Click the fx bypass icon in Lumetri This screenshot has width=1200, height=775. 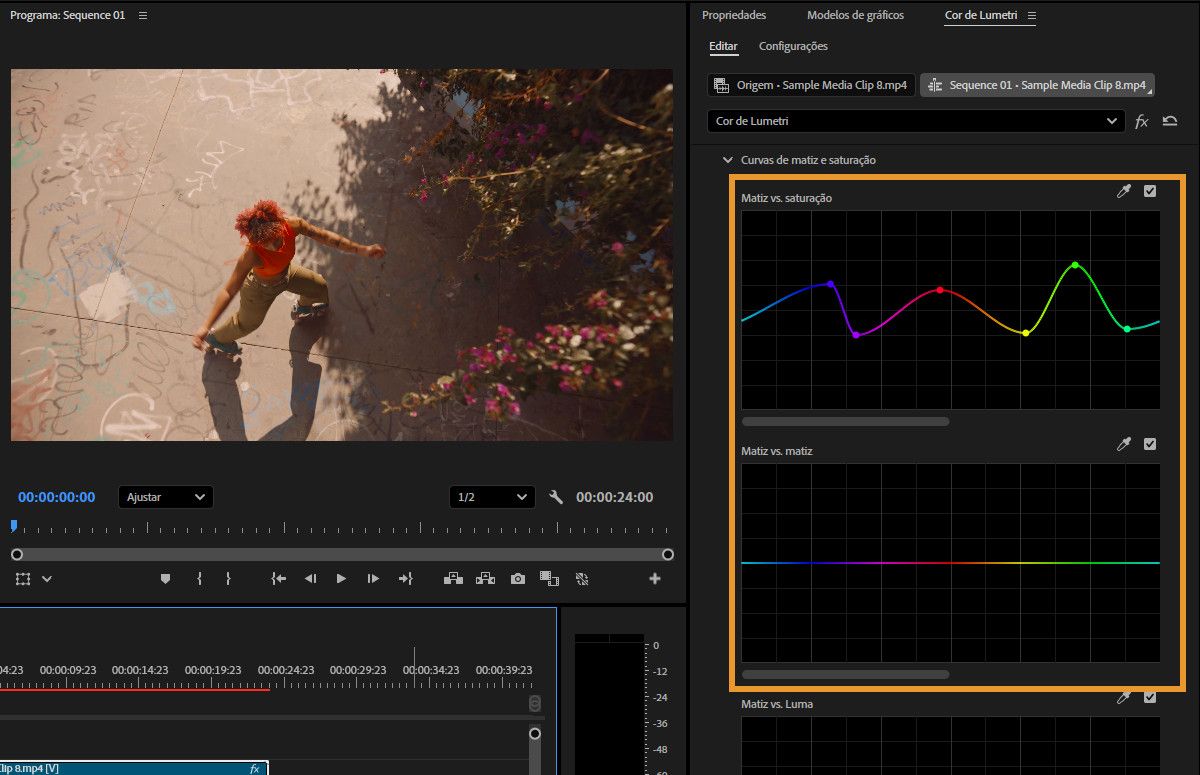1142,121
